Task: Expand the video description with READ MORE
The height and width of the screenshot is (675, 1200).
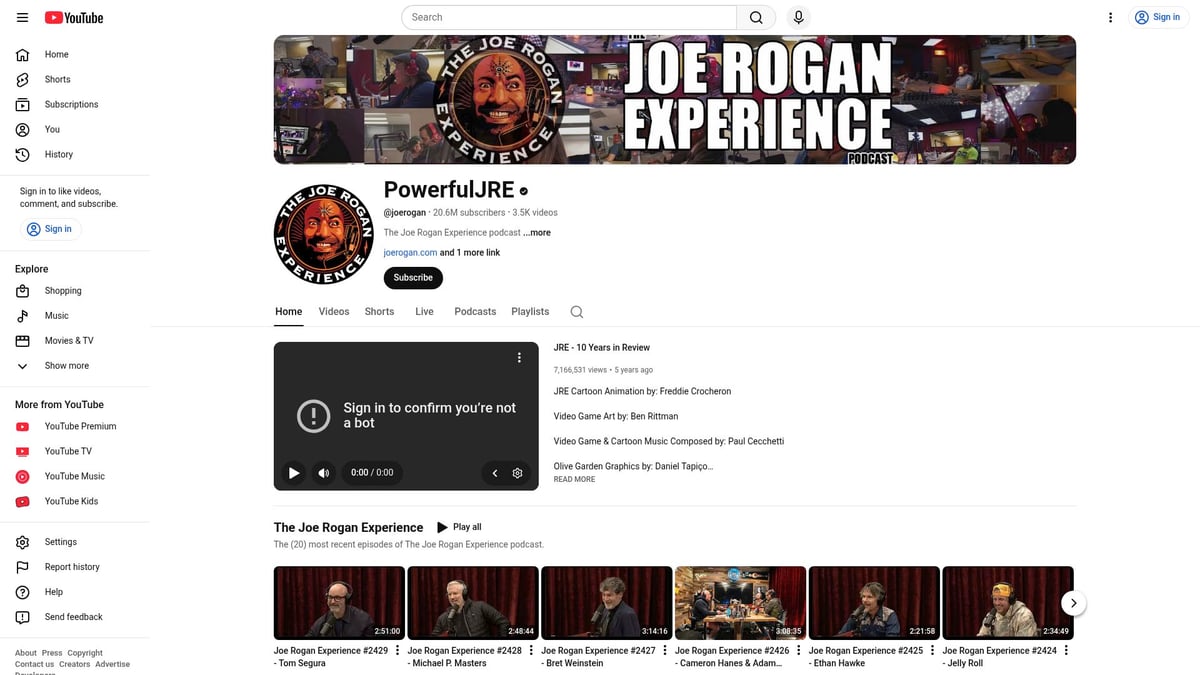Action: pyautogui.click(x=574, y=479)
